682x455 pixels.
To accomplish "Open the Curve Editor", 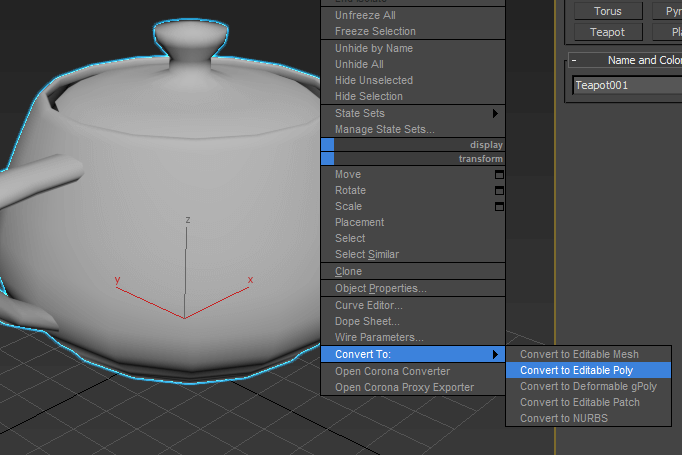I will (x=413, y=305).
